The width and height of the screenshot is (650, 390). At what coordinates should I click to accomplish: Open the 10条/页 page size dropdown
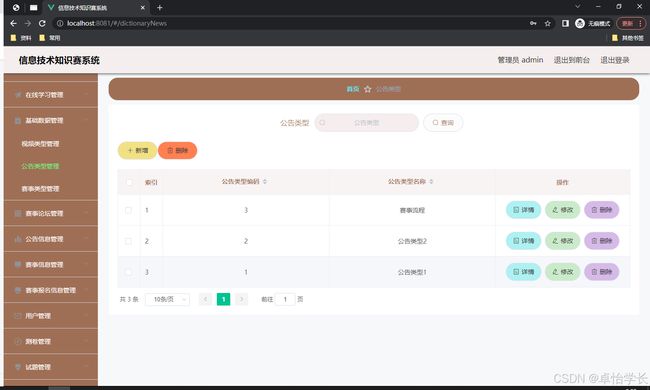[167, 299]
